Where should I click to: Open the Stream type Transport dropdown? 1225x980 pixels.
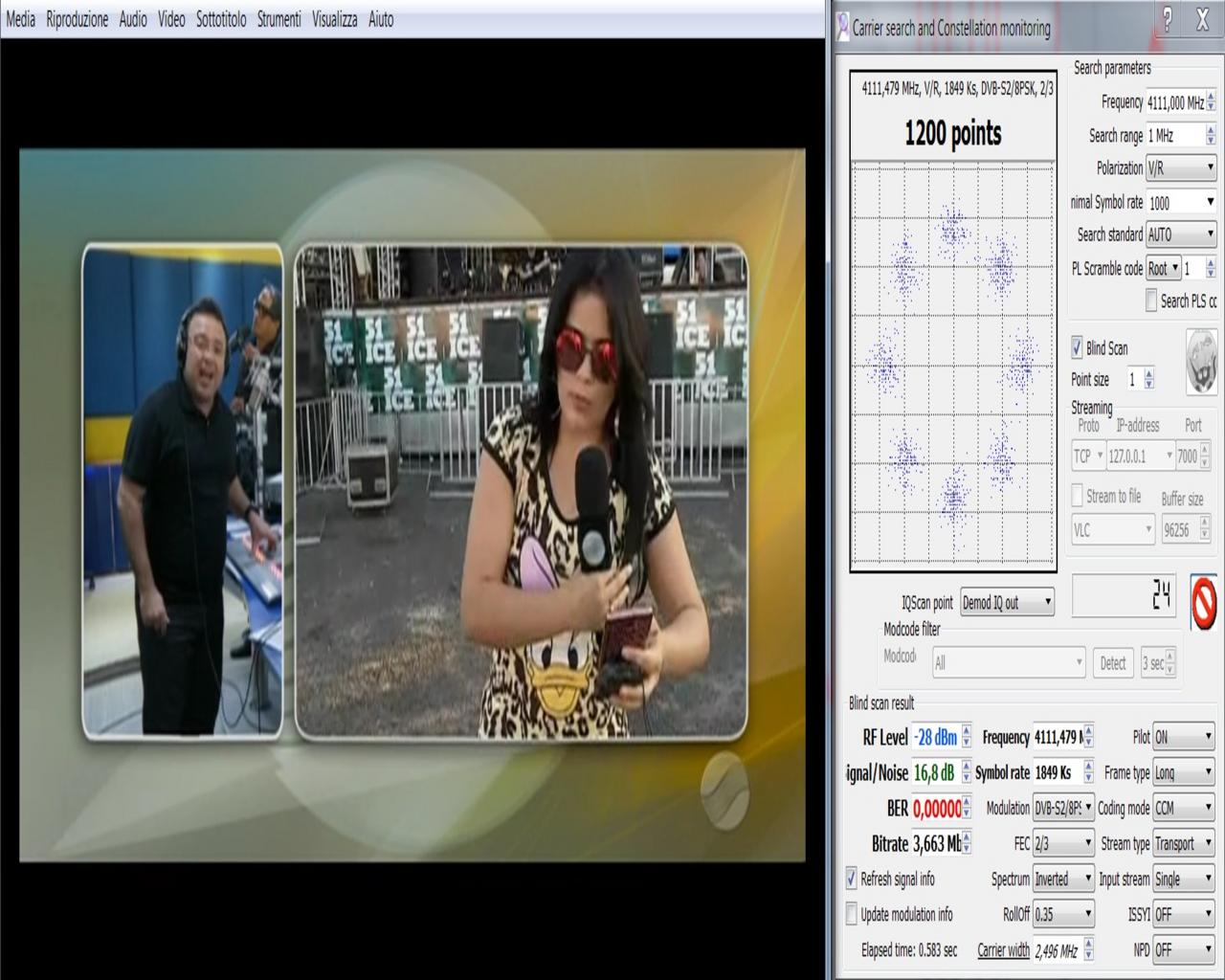[1184, 843]
